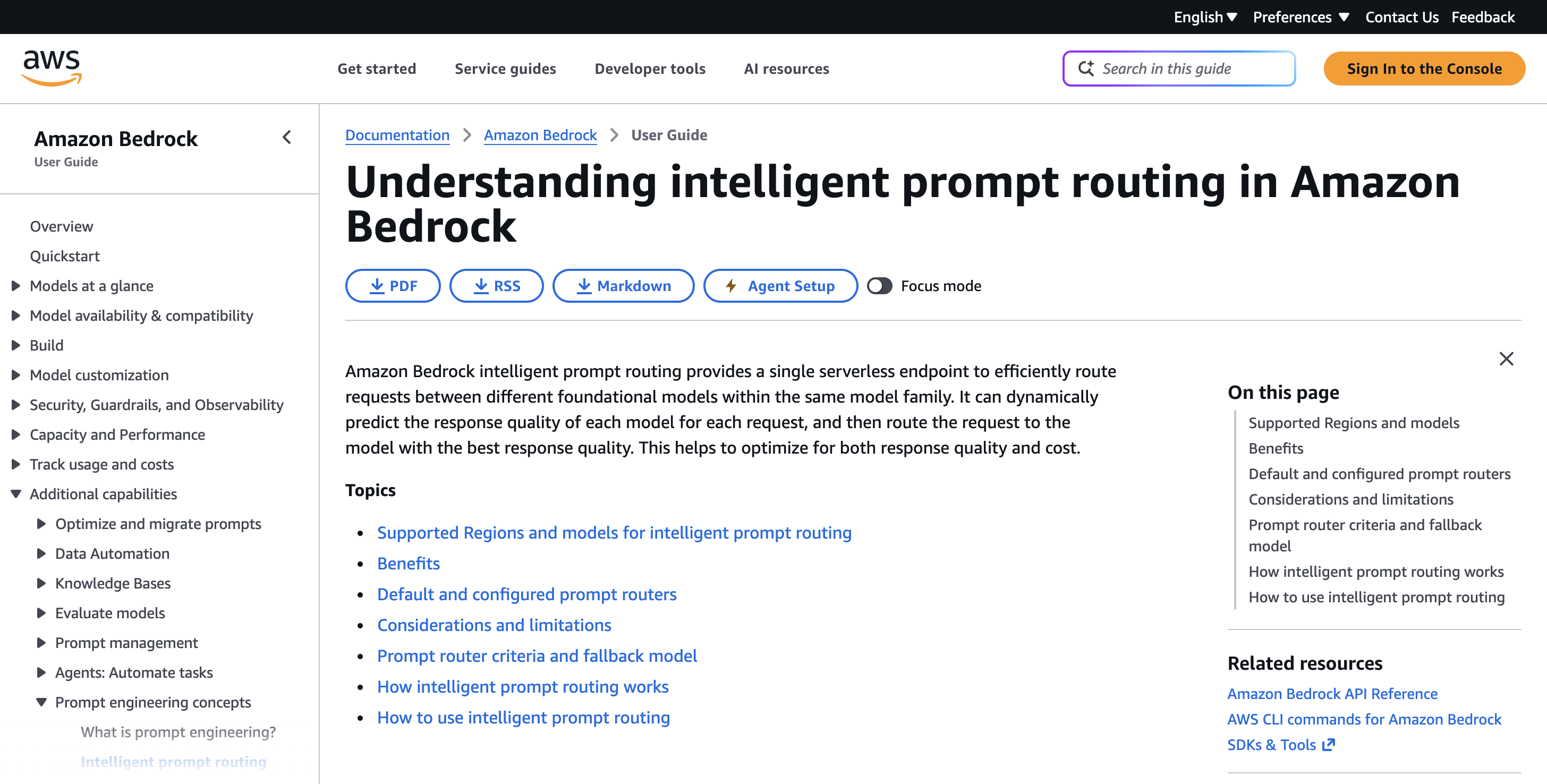This screenshot has height=784, width=1547.
Task: Open Amazon Bedrock API Reference
Action: point(1332,693)
